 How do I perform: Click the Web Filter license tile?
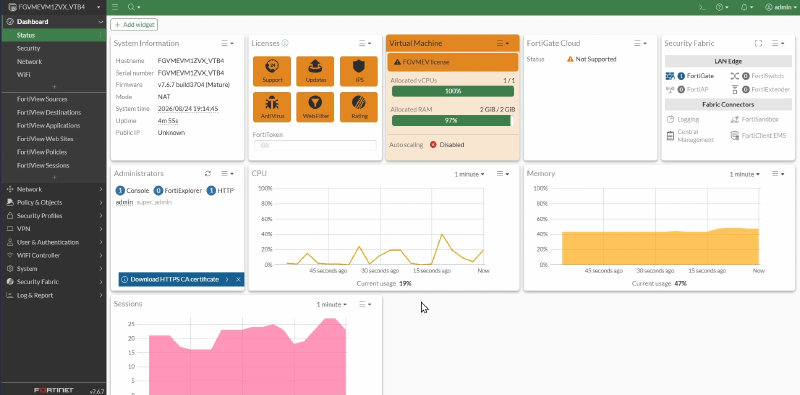[315, 107]
